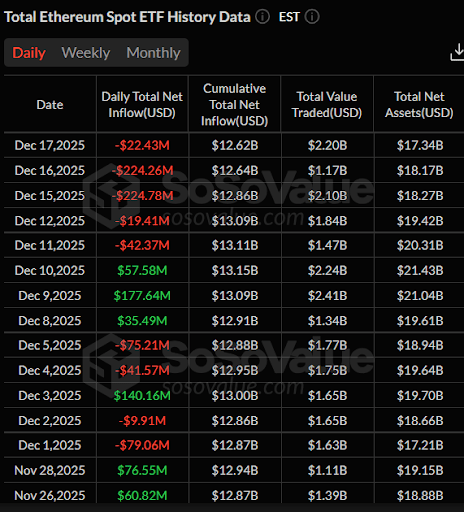Click the $76.55M inflow value
464x512 pixels.
142,470
